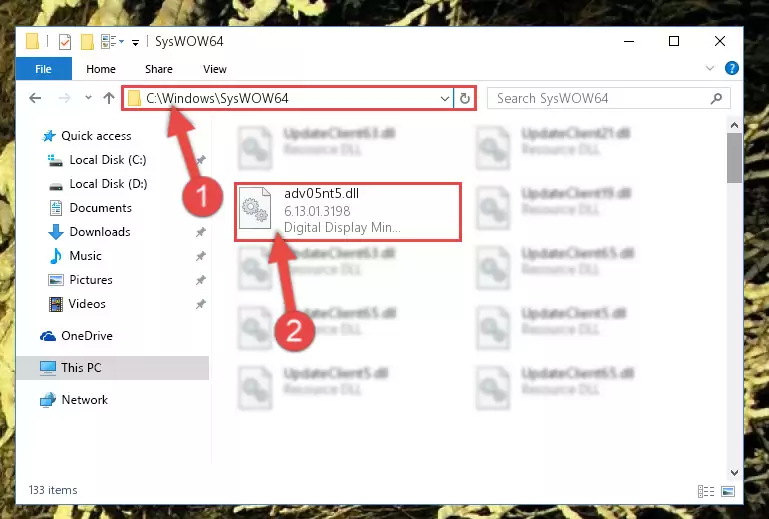Image resolution: width=769 pixels, height=519 pixels.
Task: Close the SysWOW64 window
Action: (x=719, y=42)
